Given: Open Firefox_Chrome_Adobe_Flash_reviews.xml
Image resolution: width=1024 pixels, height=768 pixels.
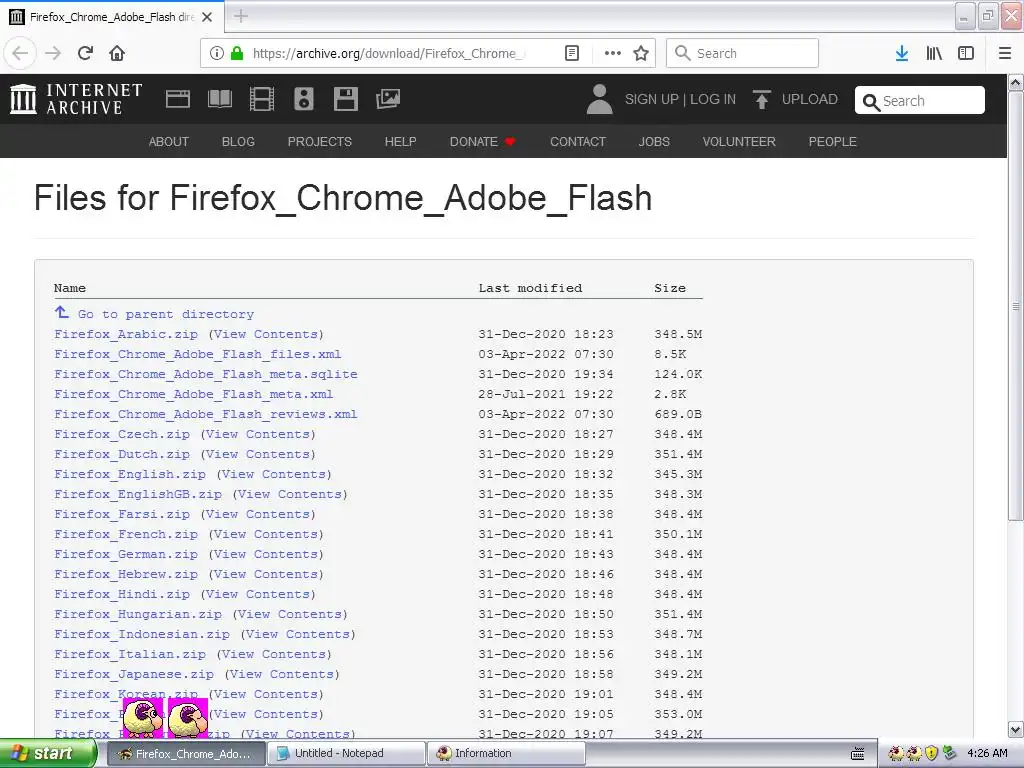Looking at the screenshot, I should click(206, 414).
